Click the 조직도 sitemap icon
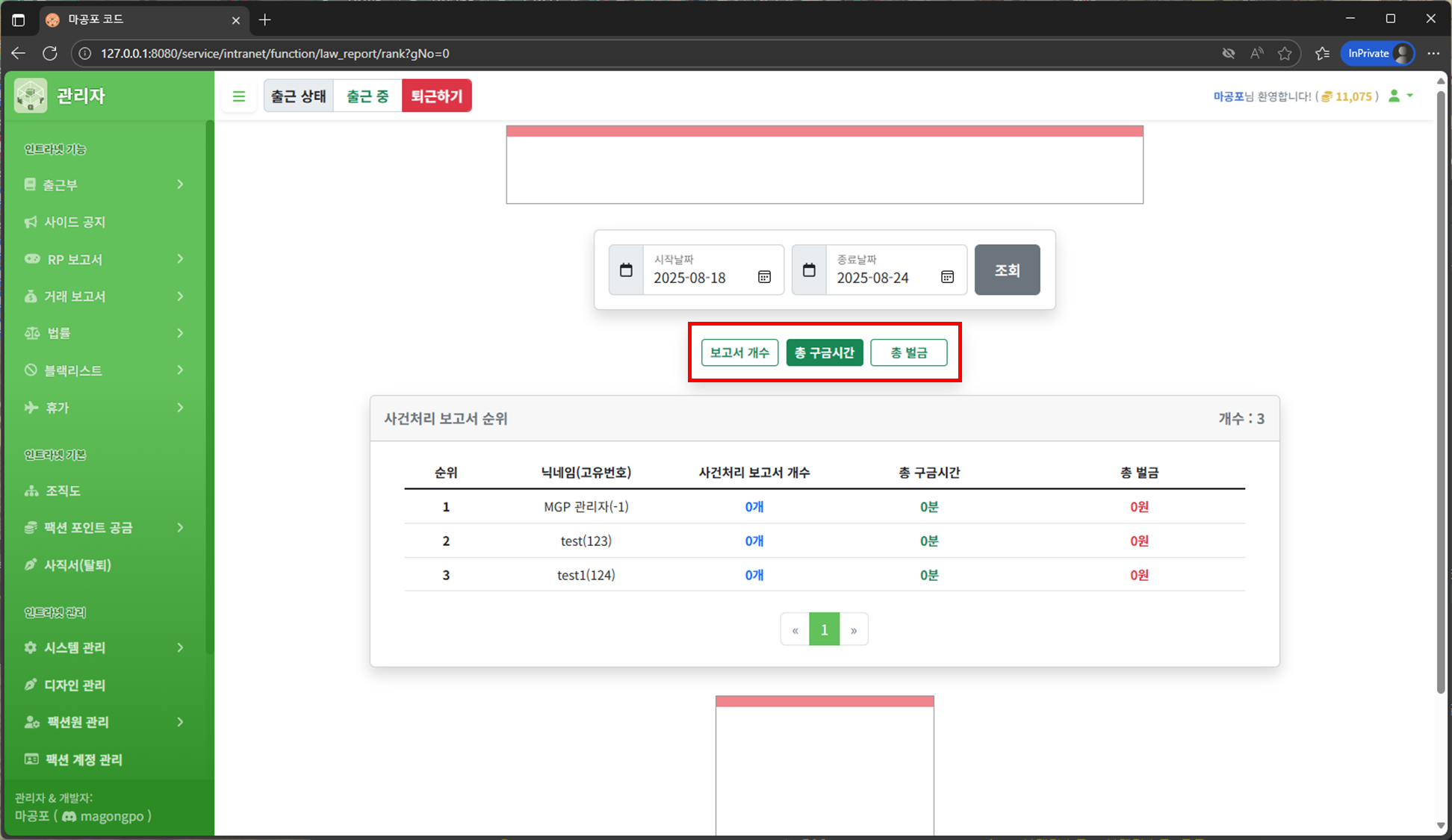Screen dimensions: 1452x840 point(31,491)
